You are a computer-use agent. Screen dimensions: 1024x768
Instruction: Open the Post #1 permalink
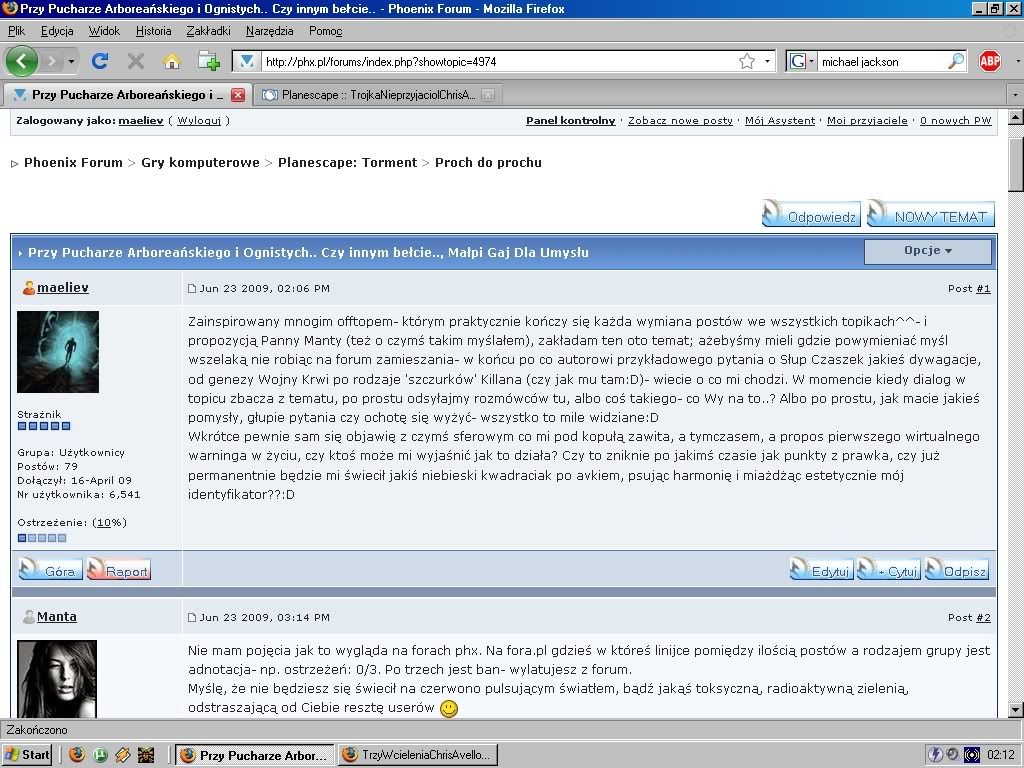[983, 289]
